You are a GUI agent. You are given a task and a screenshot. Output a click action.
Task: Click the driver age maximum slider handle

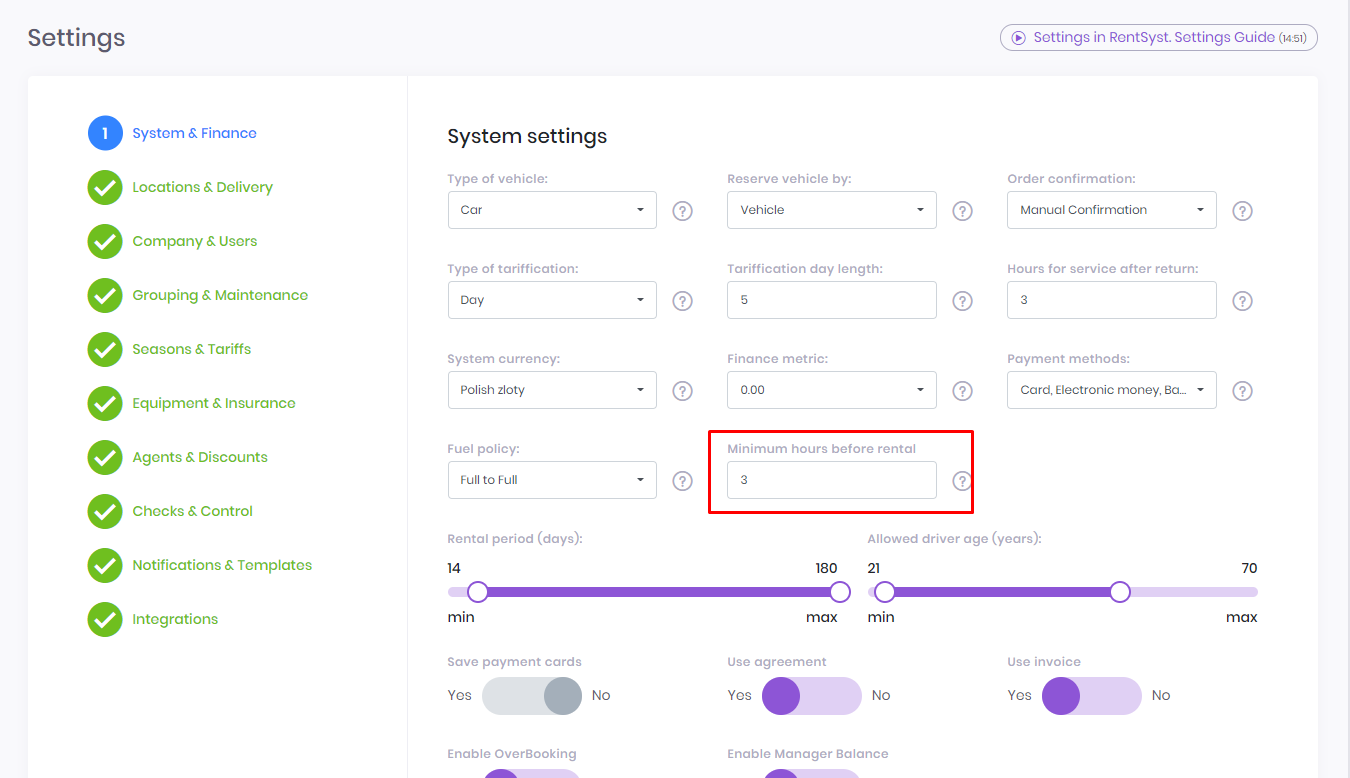click(x=1120, y=592)
